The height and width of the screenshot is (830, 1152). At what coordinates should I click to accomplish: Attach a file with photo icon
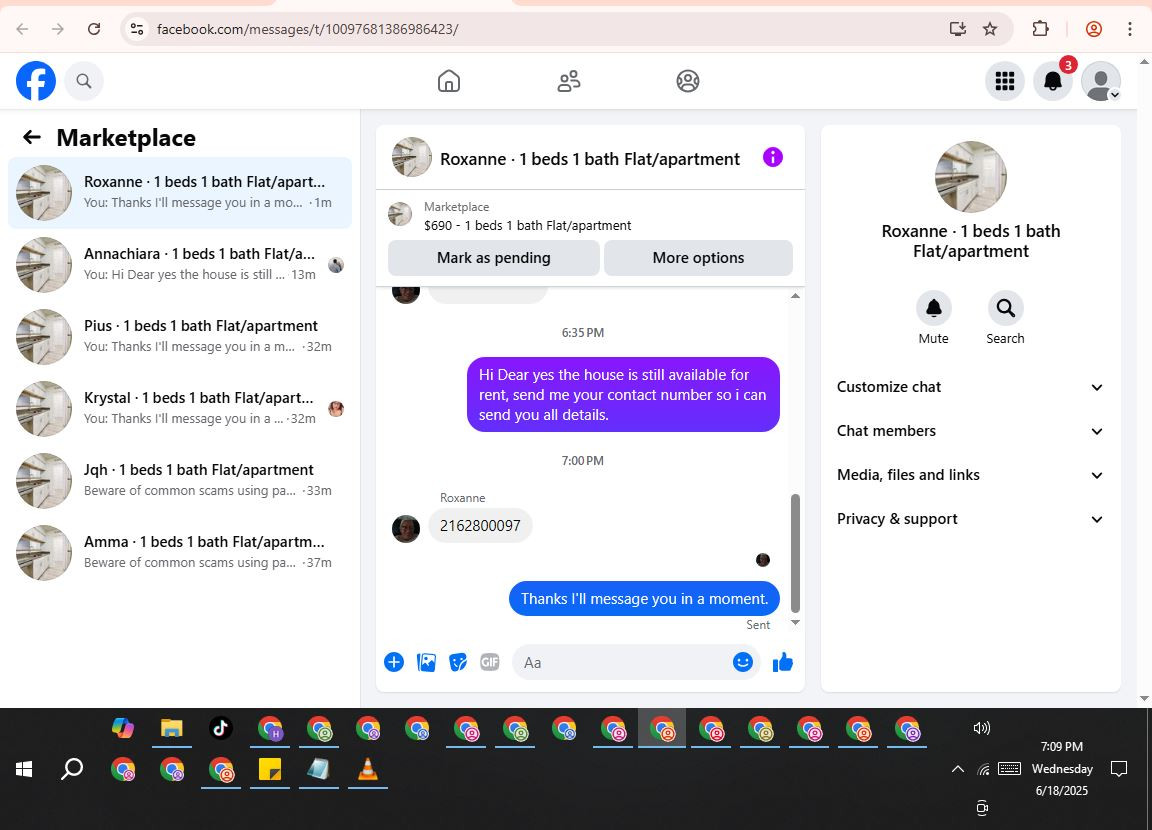point(426,663)
